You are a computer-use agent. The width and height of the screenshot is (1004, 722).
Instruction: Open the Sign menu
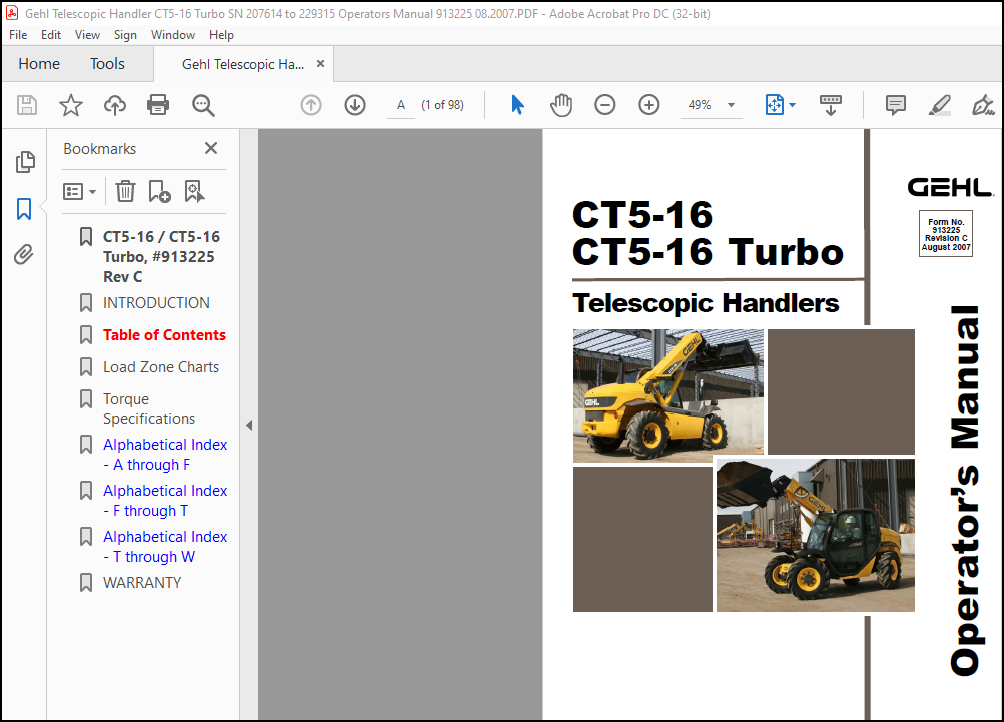[x=125, y=35]
